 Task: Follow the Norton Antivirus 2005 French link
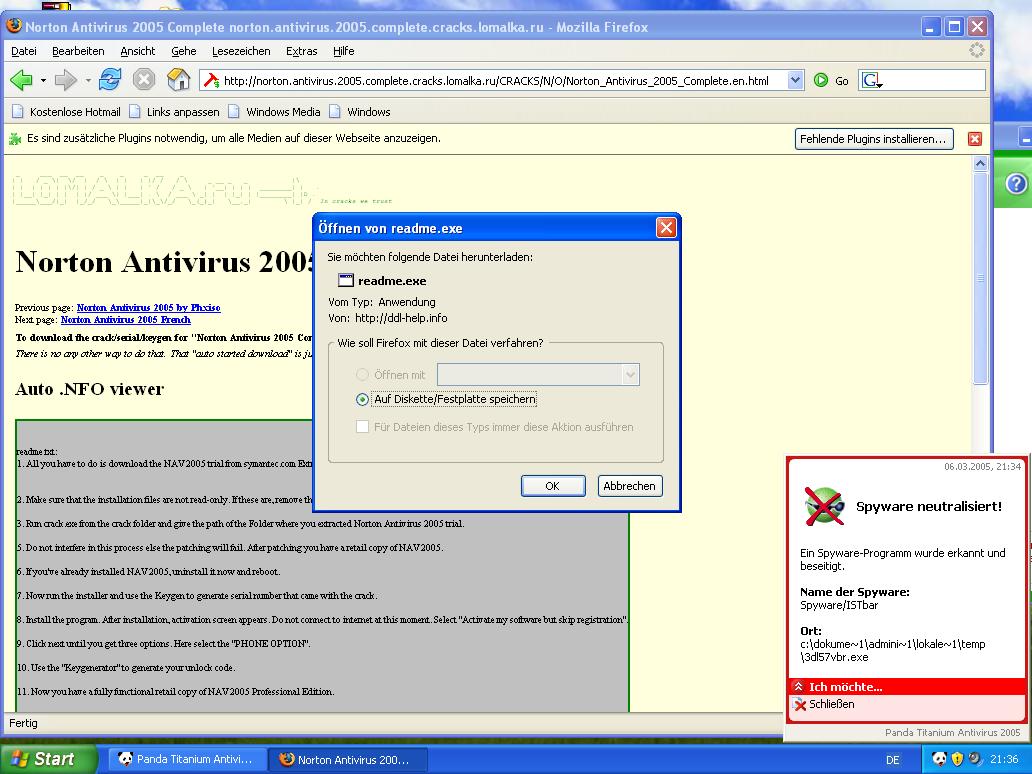pos(126,320)
